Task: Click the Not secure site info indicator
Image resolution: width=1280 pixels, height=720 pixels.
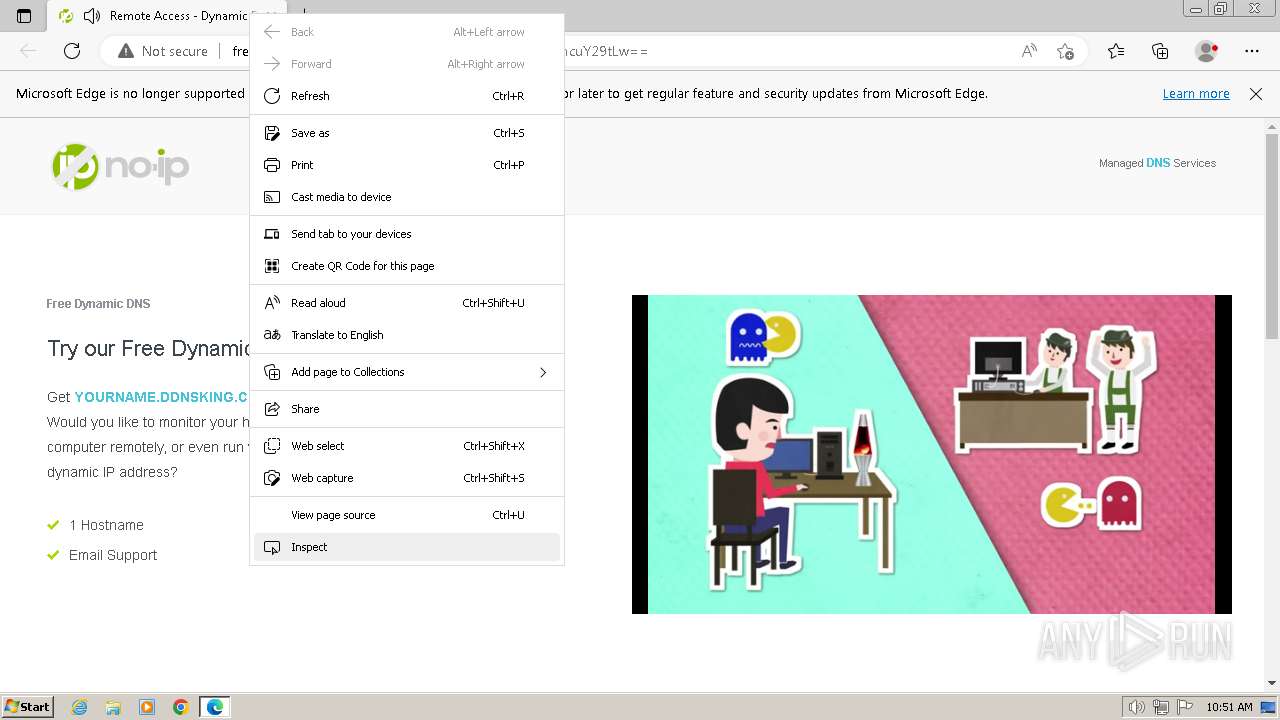Action: 163,51
